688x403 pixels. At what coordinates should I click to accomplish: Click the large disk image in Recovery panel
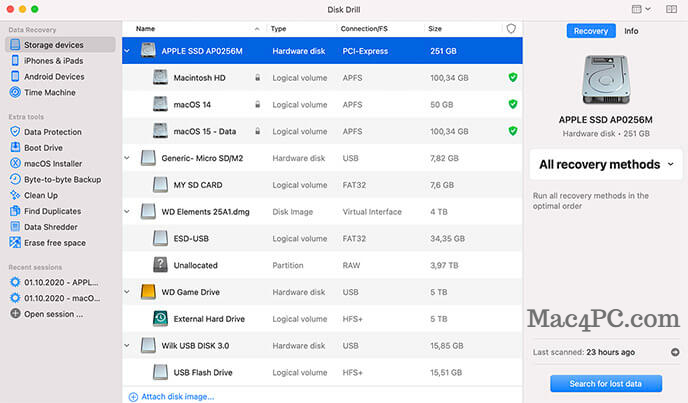point(606,80)
